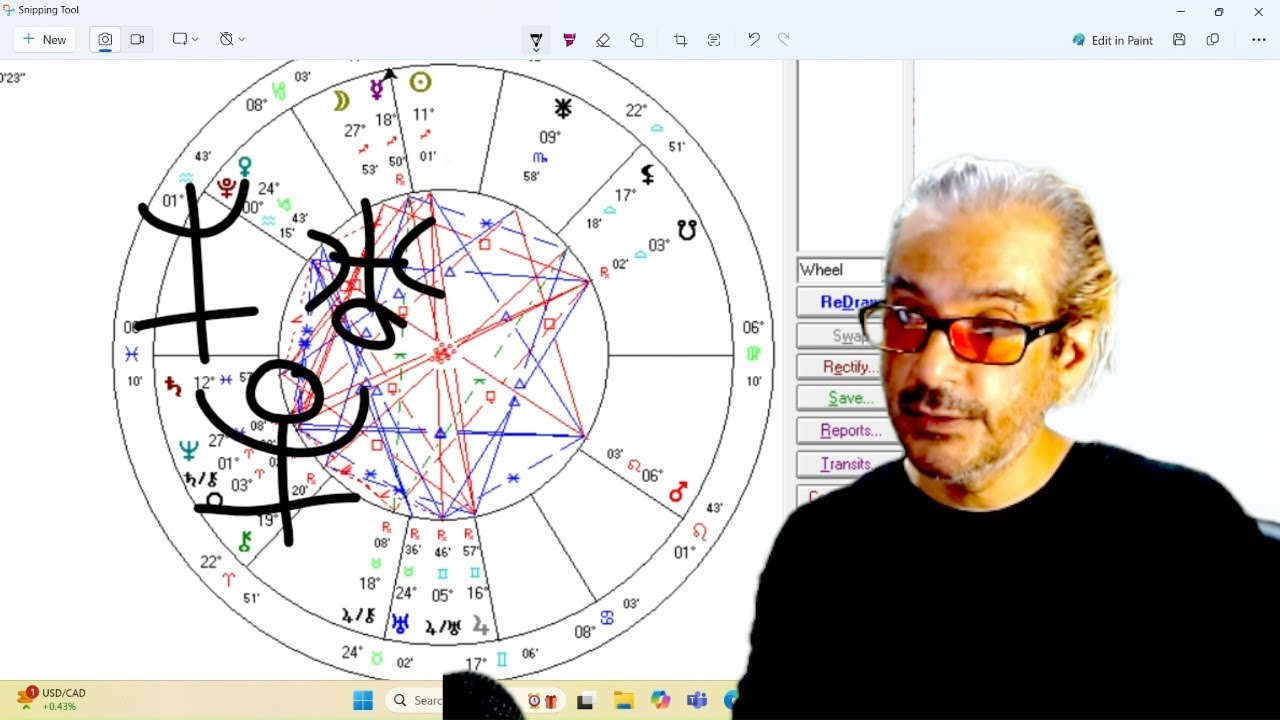The height and width of the screenshot is (720, 1280).
Task: Click the purple Mercury glyph at 18°
Action: point(377,90)
